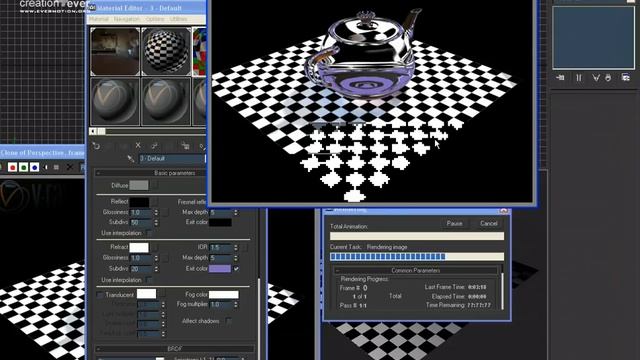Toggle alpha channel display in frame buffer

coord(46,167)
